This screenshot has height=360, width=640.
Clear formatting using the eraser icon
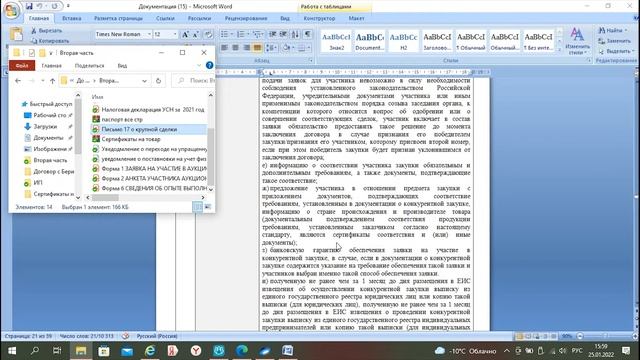[x=208, y=34]
